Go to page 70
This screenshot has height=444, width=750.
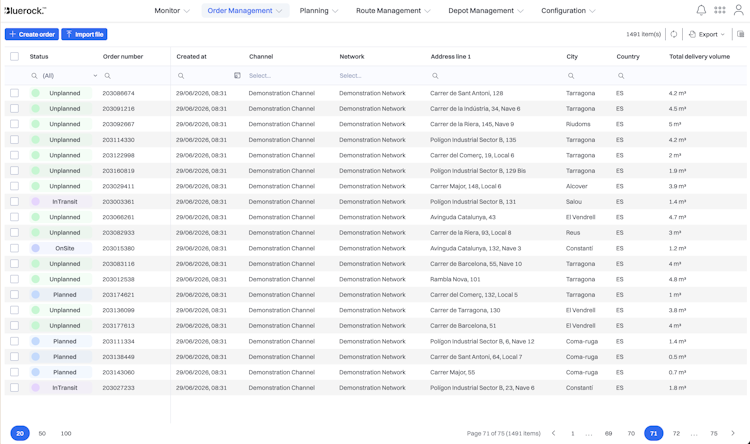tap(631, 433)
